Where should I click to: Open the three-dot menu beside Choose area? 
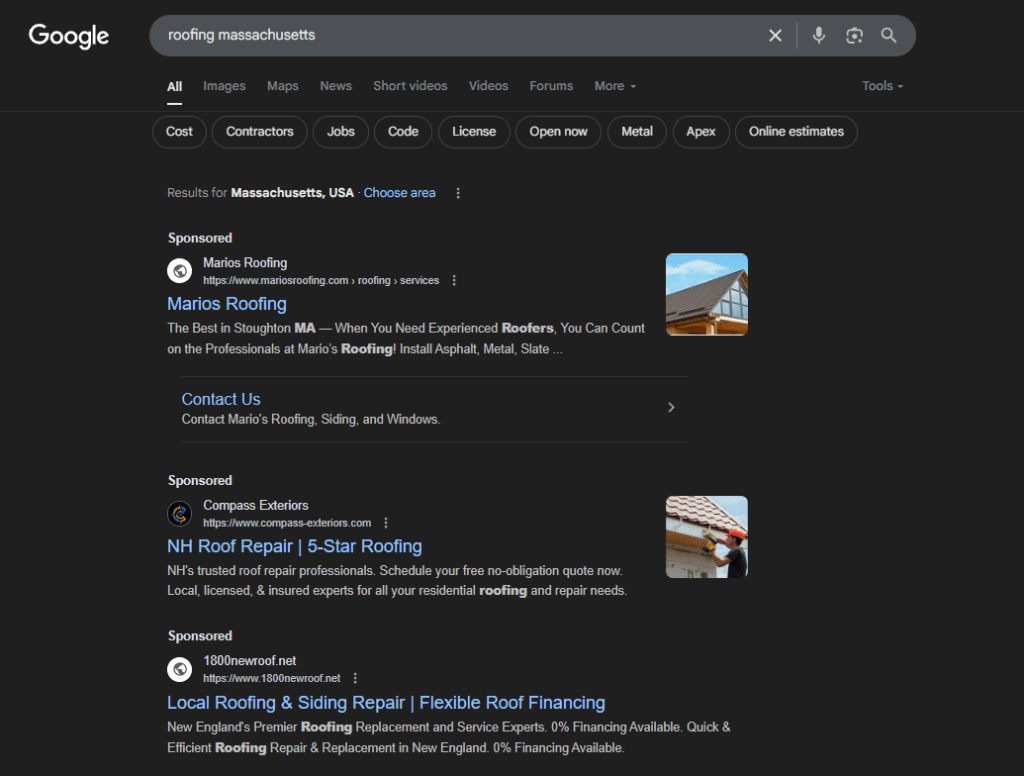click(458, 192)
